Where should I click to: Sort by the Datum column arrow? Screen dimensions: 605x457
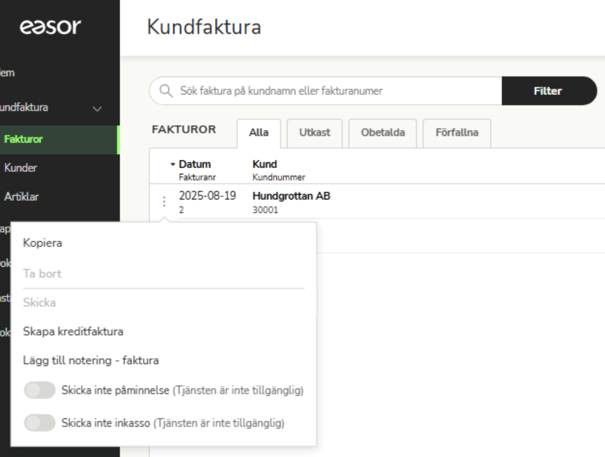pos(172,164)
